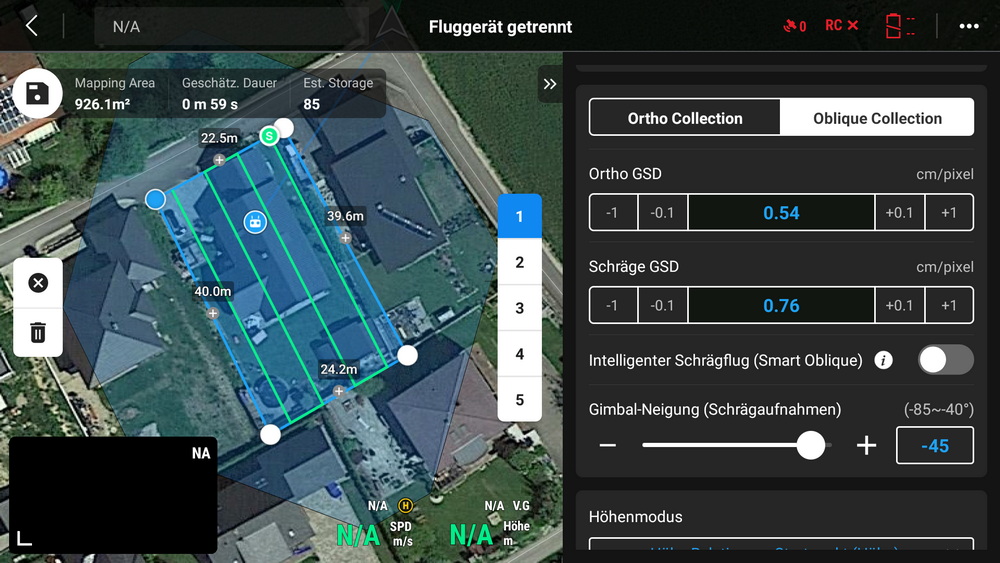Decrease Schräge GSD by 1
This screenshot has width=1000, height=563.
(x=613, y=305)
